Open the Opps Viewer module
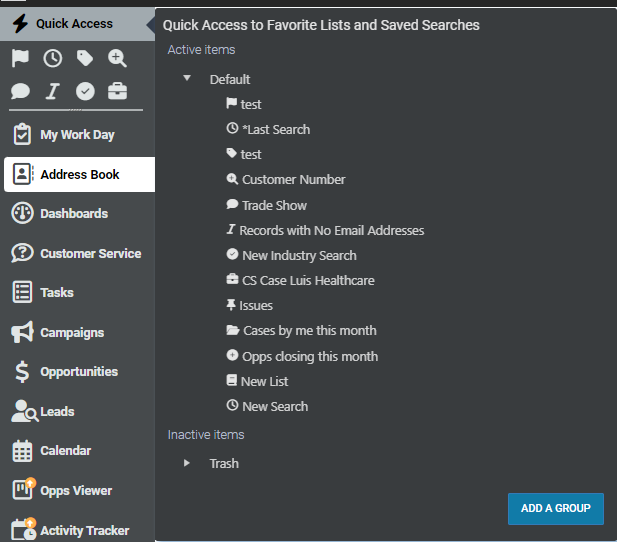 [78, 490]
